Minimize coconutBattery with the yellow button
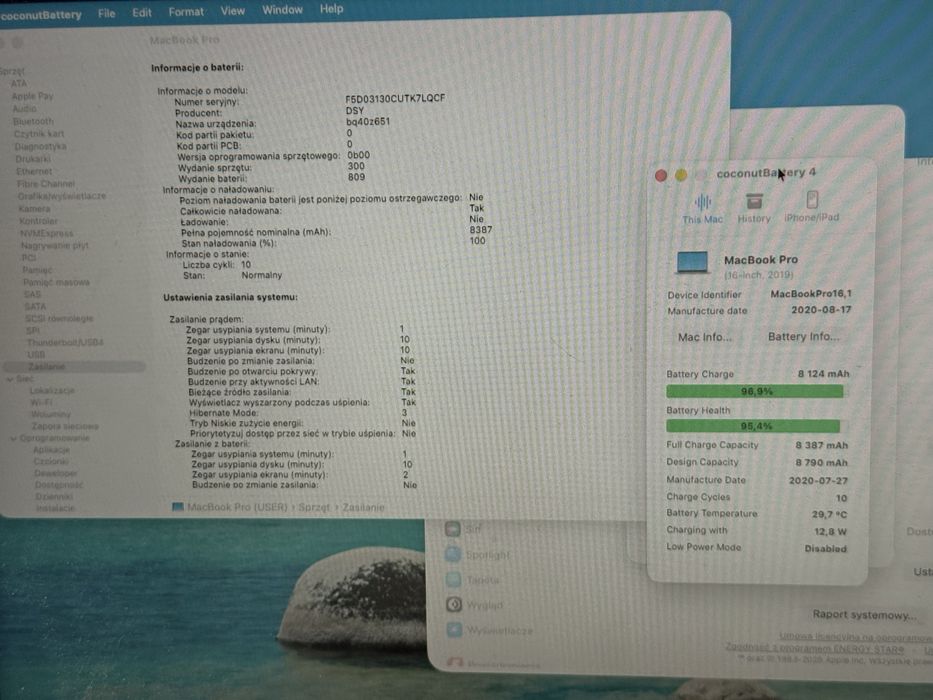 [x=681, y=175]
